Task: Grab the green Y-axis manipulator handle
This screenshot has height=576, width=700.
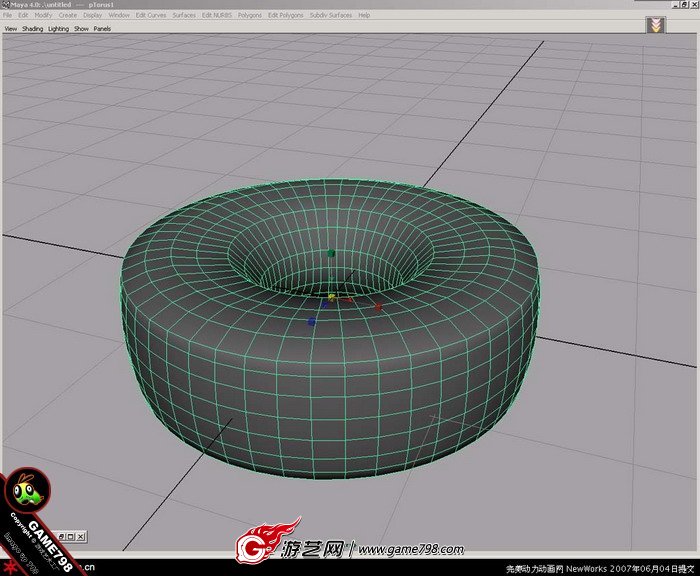Action: pos(332,254)
